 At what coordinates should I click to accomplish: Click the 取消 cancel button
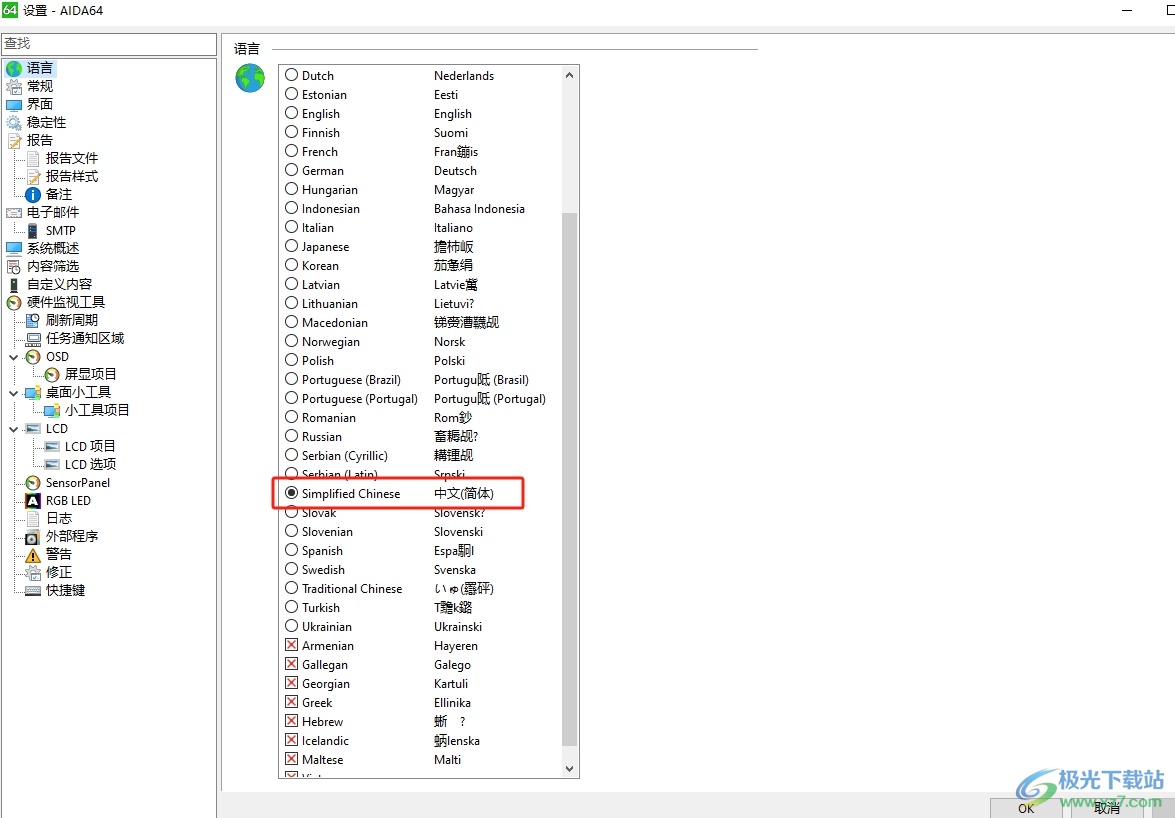point(1107,808)
